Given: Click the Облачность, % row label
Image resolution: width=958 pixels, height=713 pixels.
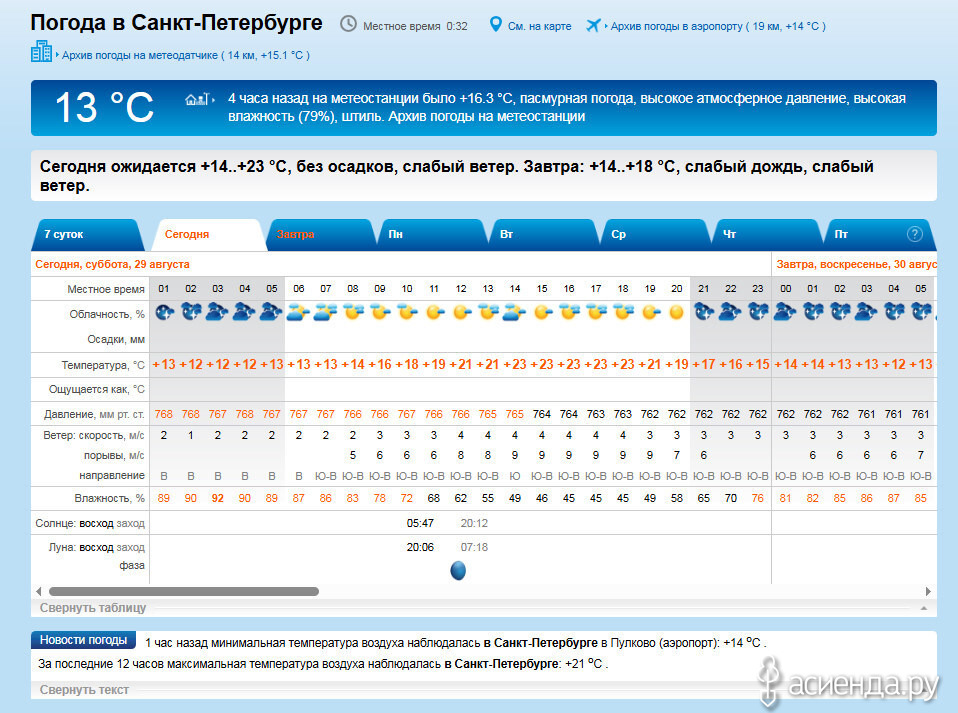Looking at the screenshot, I should click(107, 314).
